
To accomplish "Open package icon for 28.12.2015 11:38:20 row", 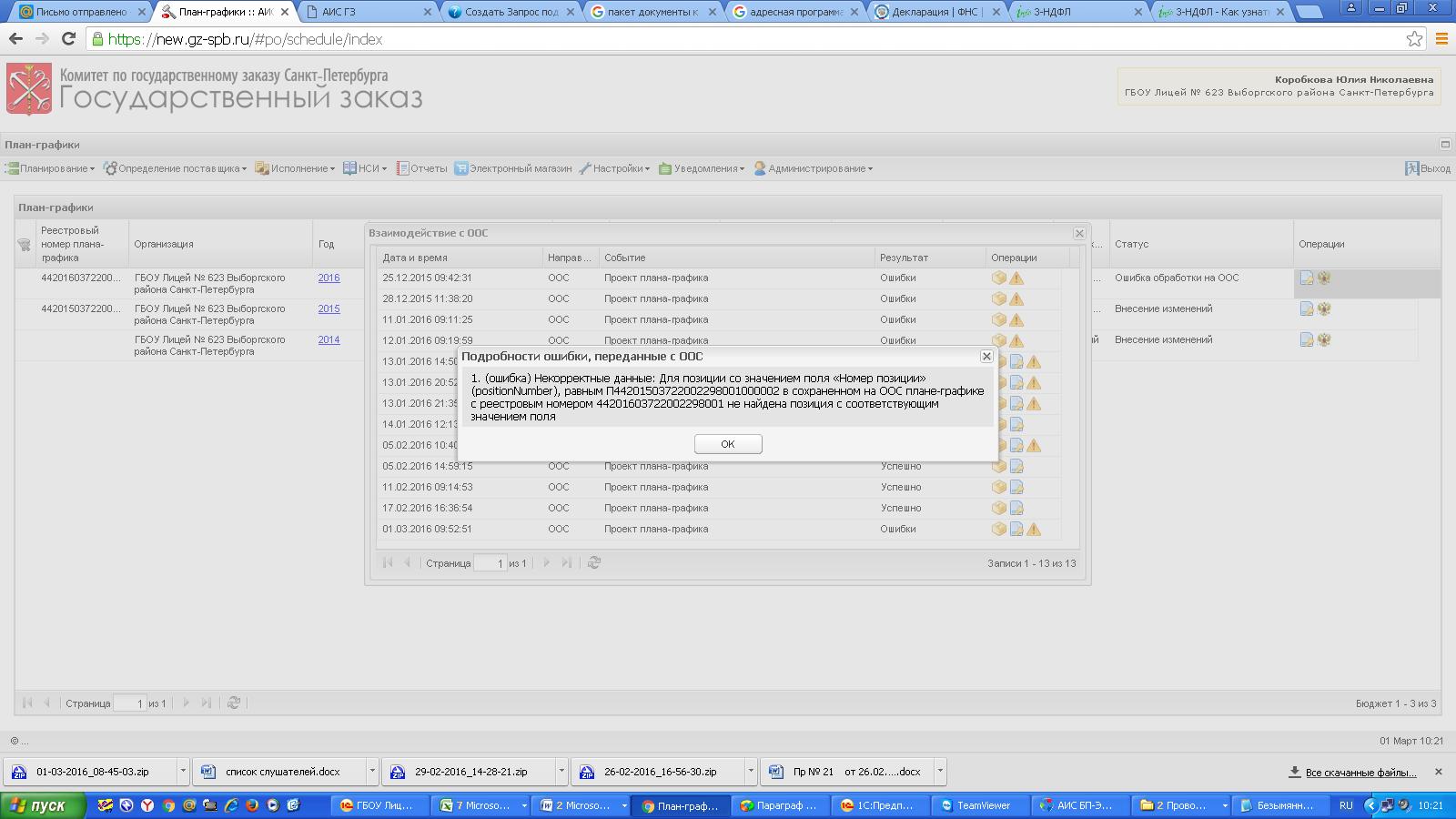I will point(999,298).
